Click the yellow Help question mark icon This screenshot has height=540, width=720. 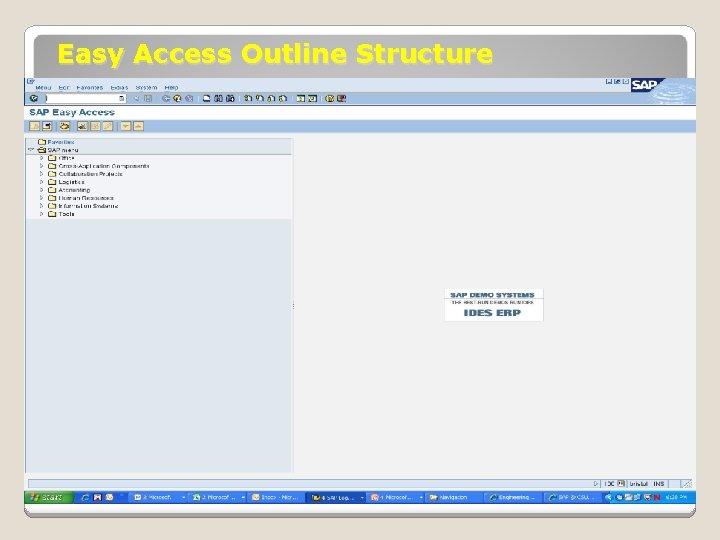click(x=330, y=98)
